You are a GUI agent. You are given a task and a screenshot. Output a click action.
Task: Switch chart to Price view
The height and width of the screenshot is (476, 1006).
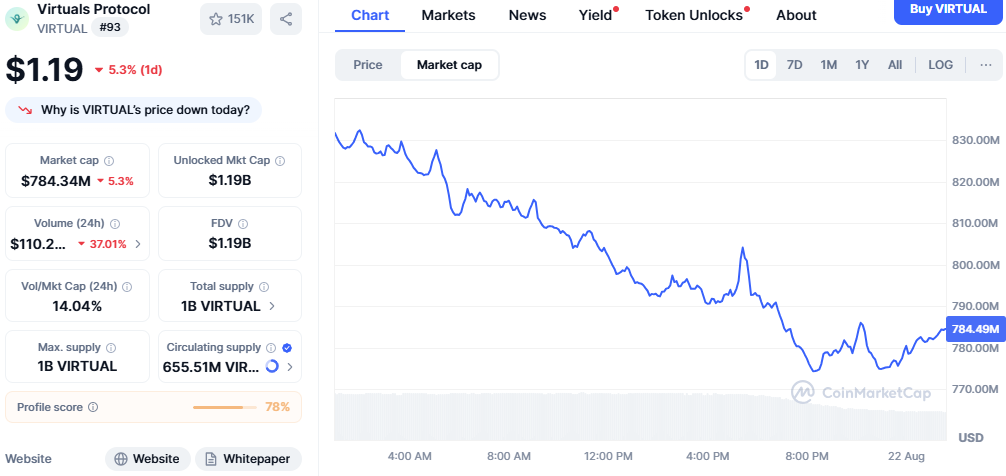(368, 65)
